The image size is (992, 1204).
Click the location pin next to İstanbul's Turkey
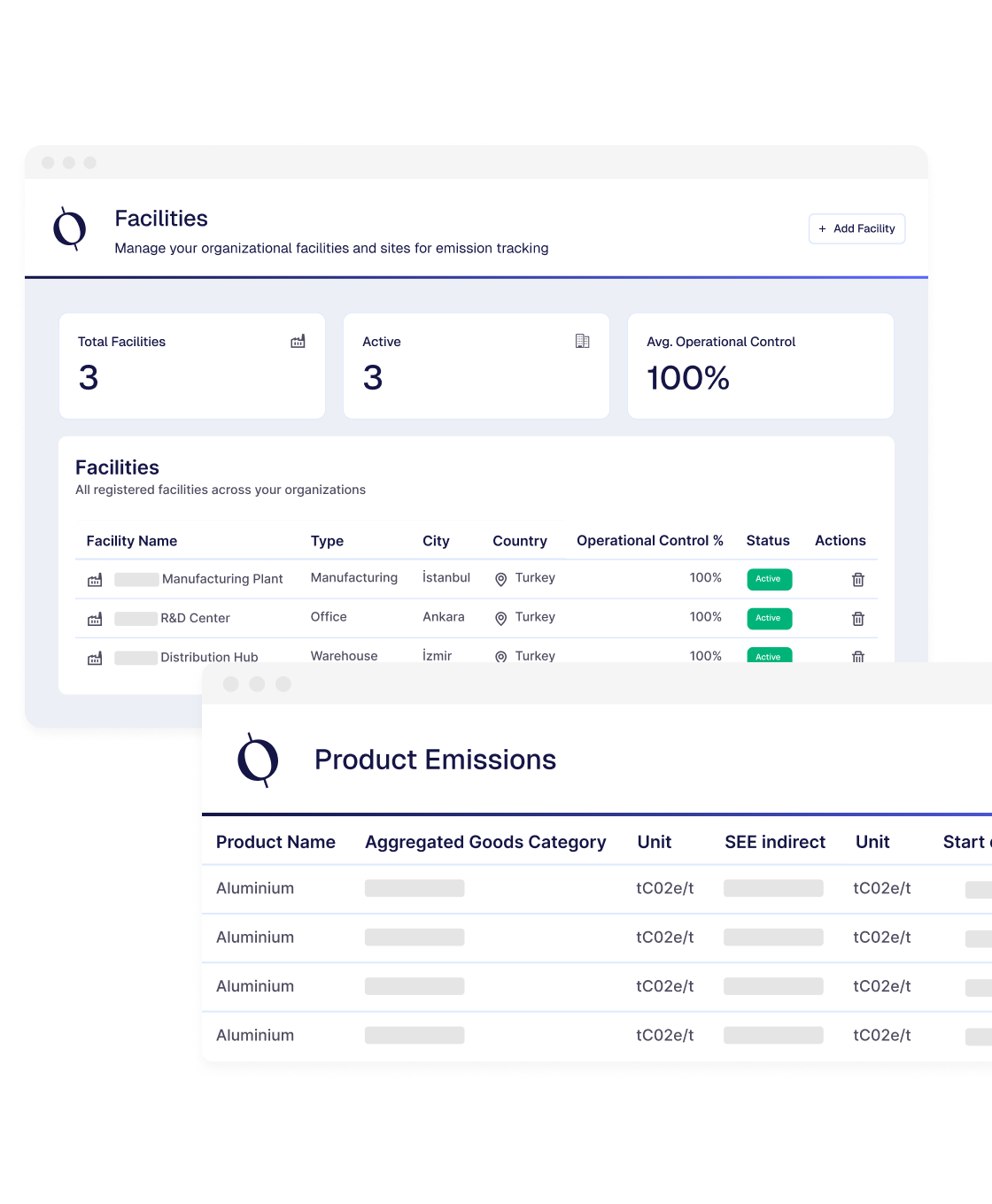pyautogui.click(x=500, y=579)
